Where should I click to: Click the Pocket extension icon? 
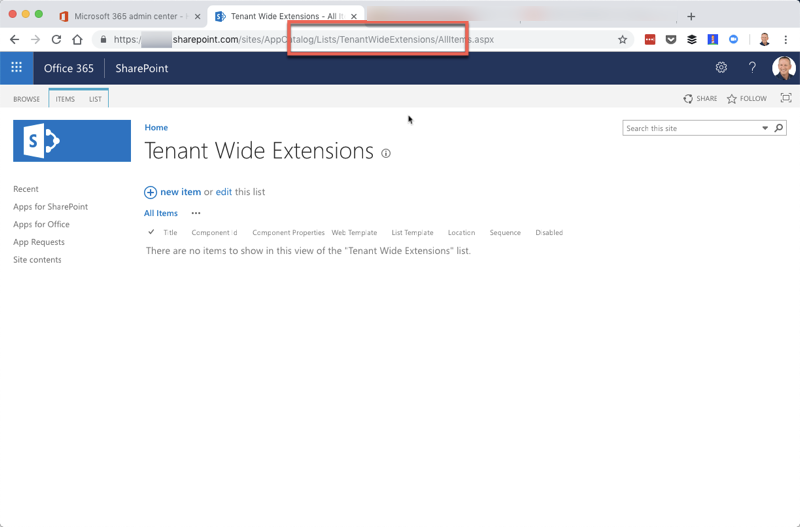pyautogui.click(x=670, y=39)
